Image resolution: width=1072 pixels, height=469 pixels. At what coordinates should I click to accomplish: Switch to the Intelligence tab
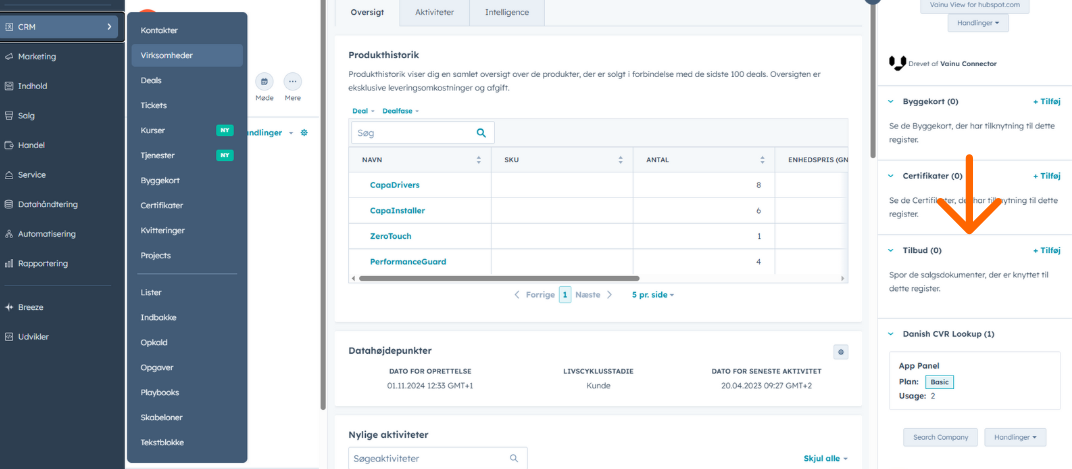tap(507, 12)
